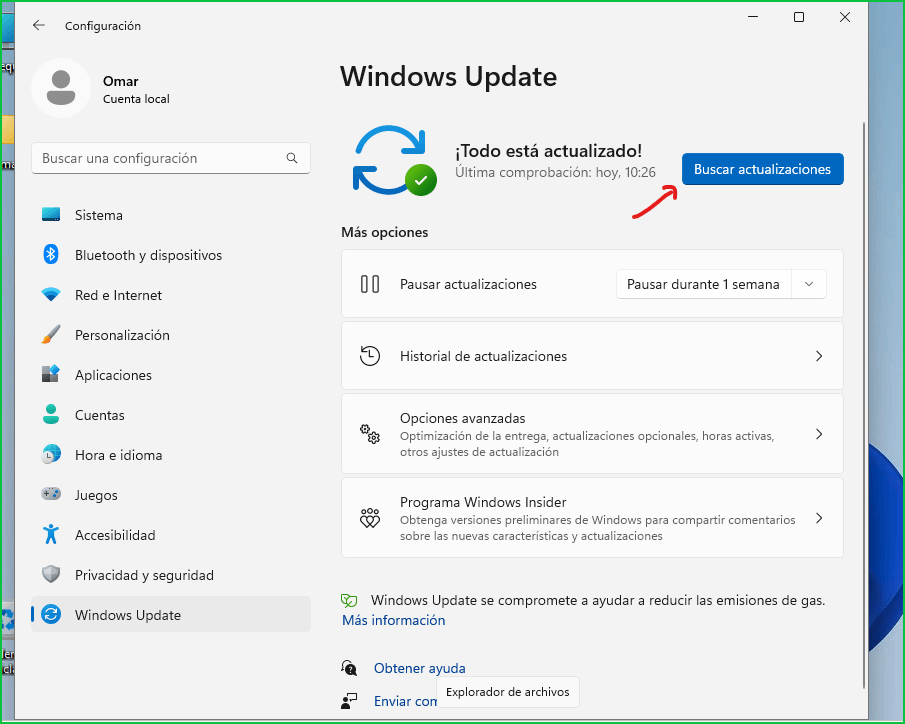The height and width of the screenshot is (724, 905).
Task: Click the Windows Update page title
Action: point(448,76)
